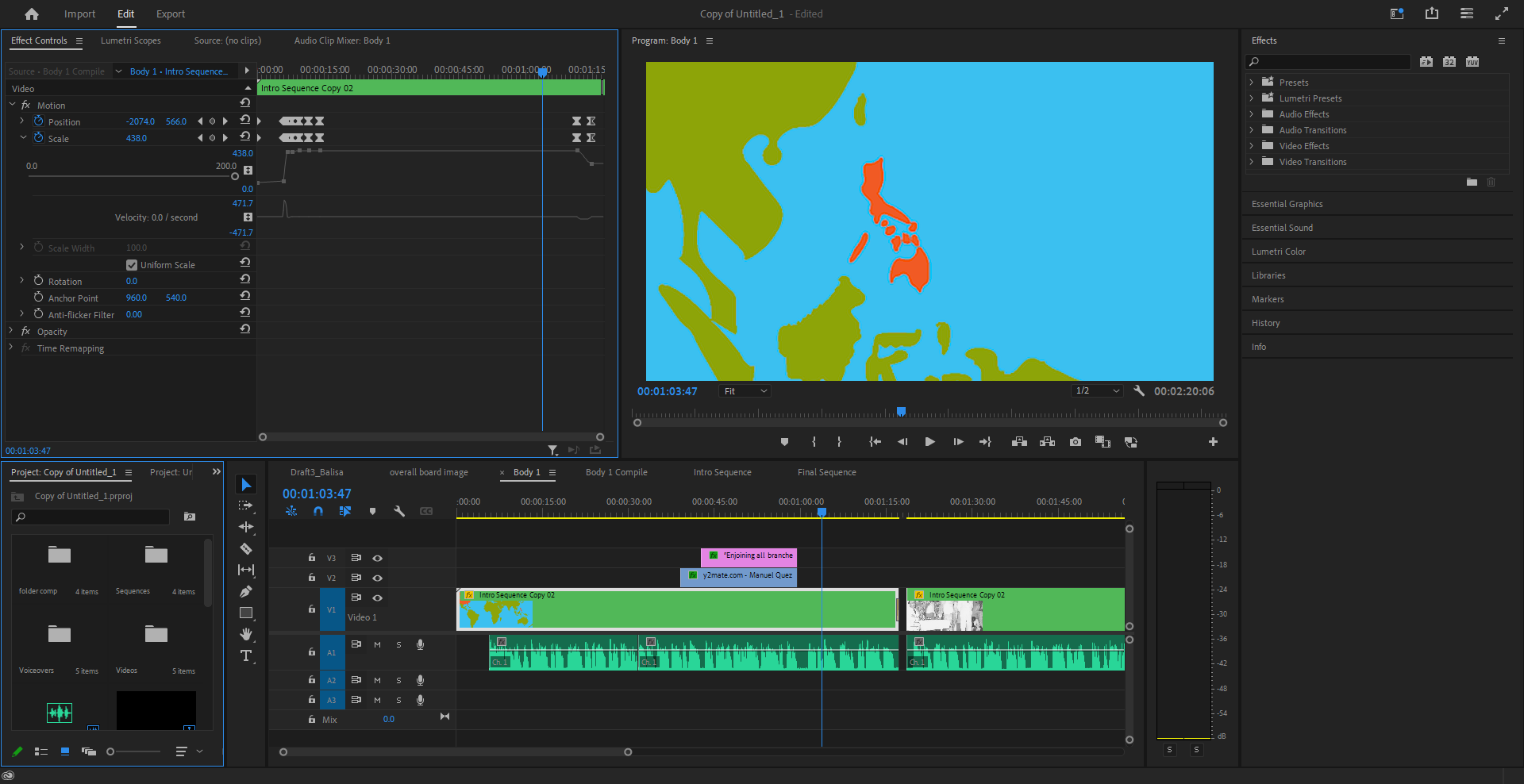
Task: Open the Essential Graphics panel
Action: pyautogui.click(x=1287, y=204)
